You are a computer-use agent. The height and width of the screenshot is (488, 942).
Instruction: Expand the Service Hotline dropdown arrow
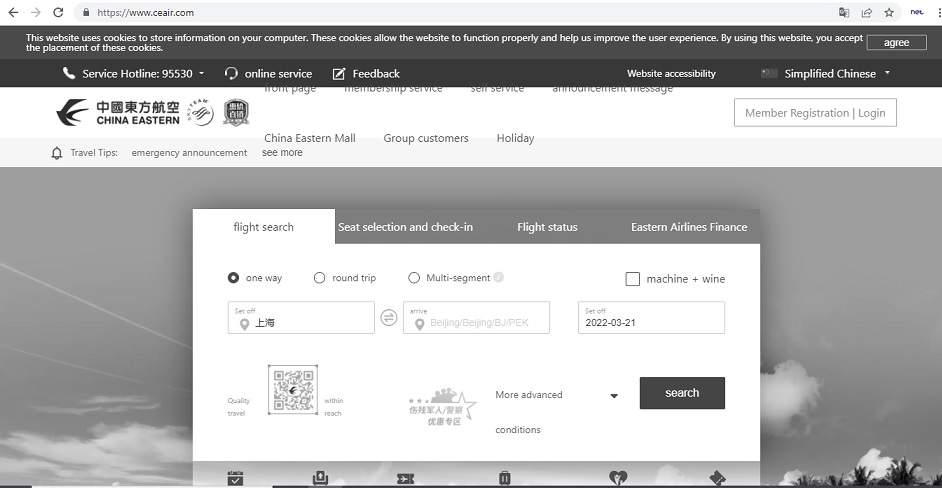[x=201, y=73]
